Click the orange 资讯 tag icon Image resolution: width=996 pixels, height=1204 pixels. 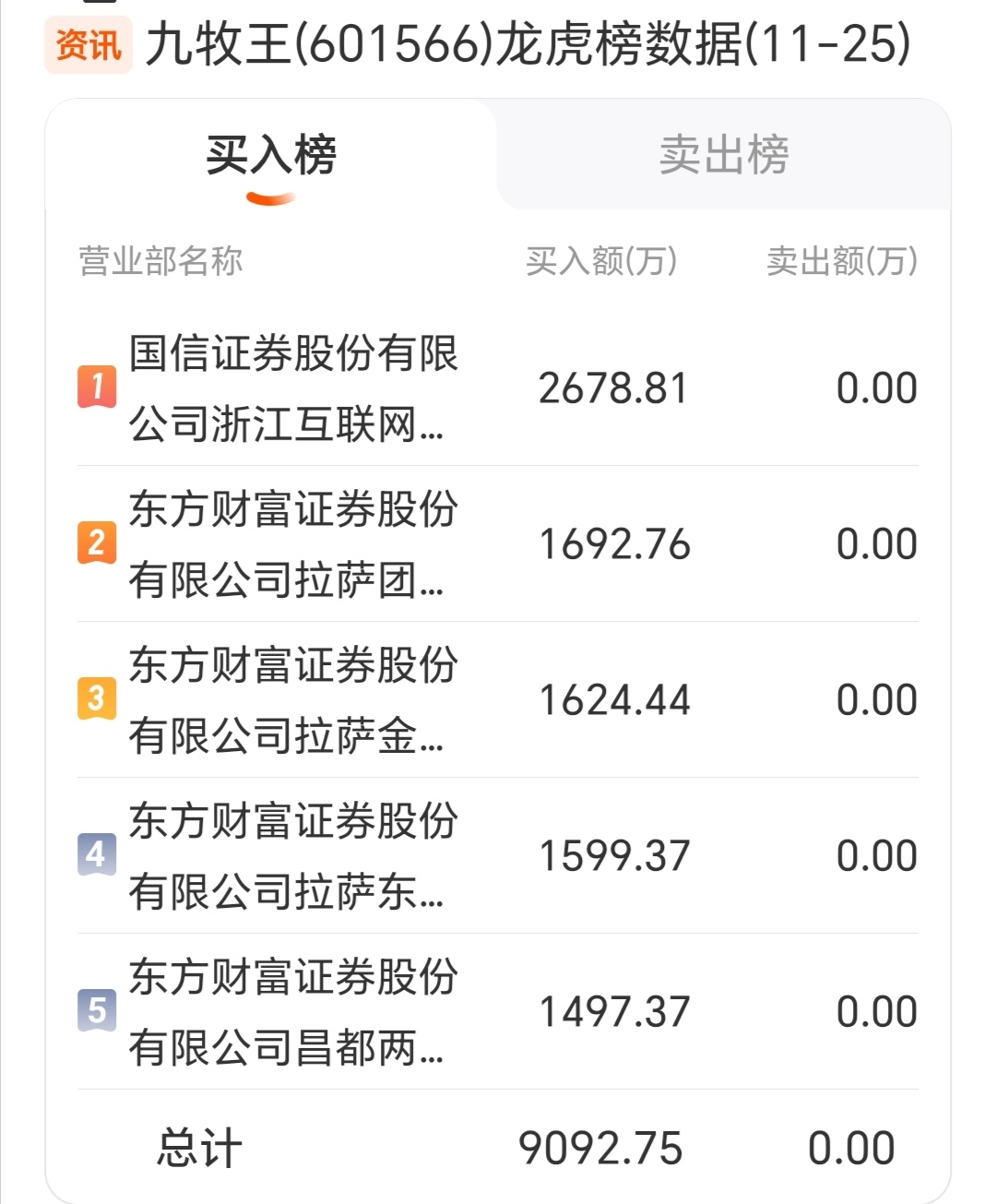[89, 44]
